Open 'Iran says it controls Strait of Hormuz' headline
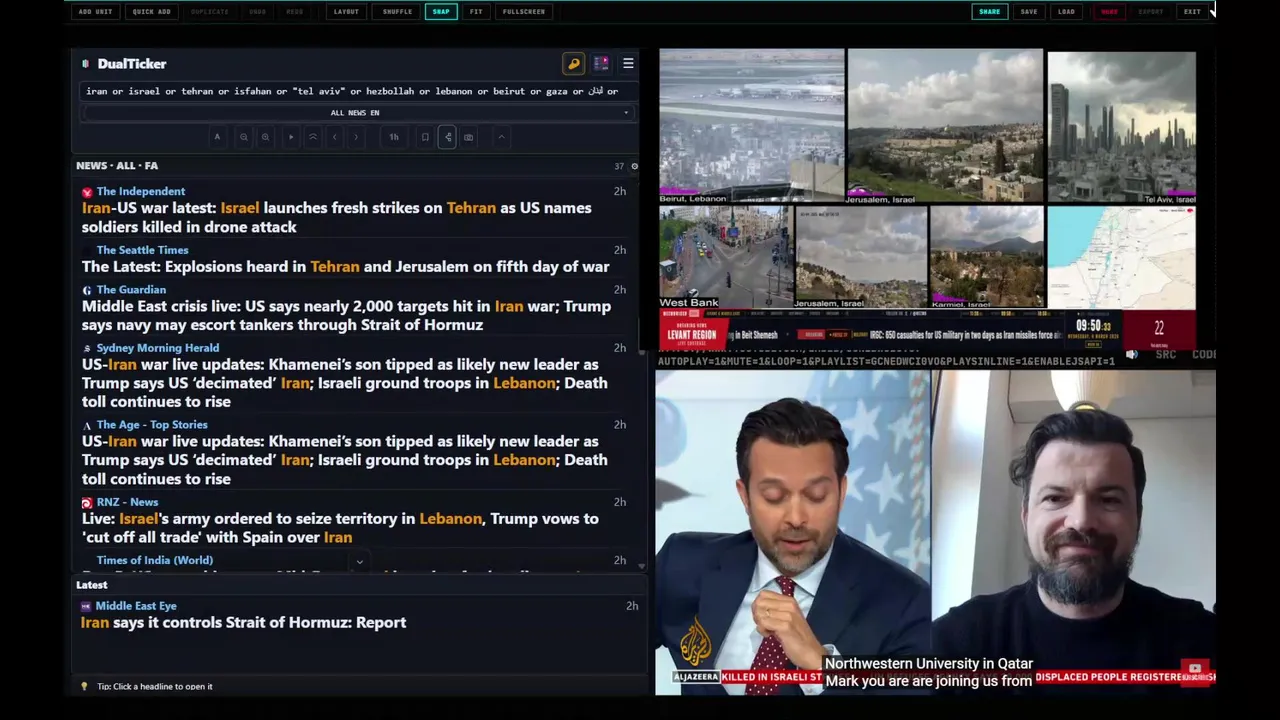The height and width of the screenshot is (720, 1280). point(243,623)
